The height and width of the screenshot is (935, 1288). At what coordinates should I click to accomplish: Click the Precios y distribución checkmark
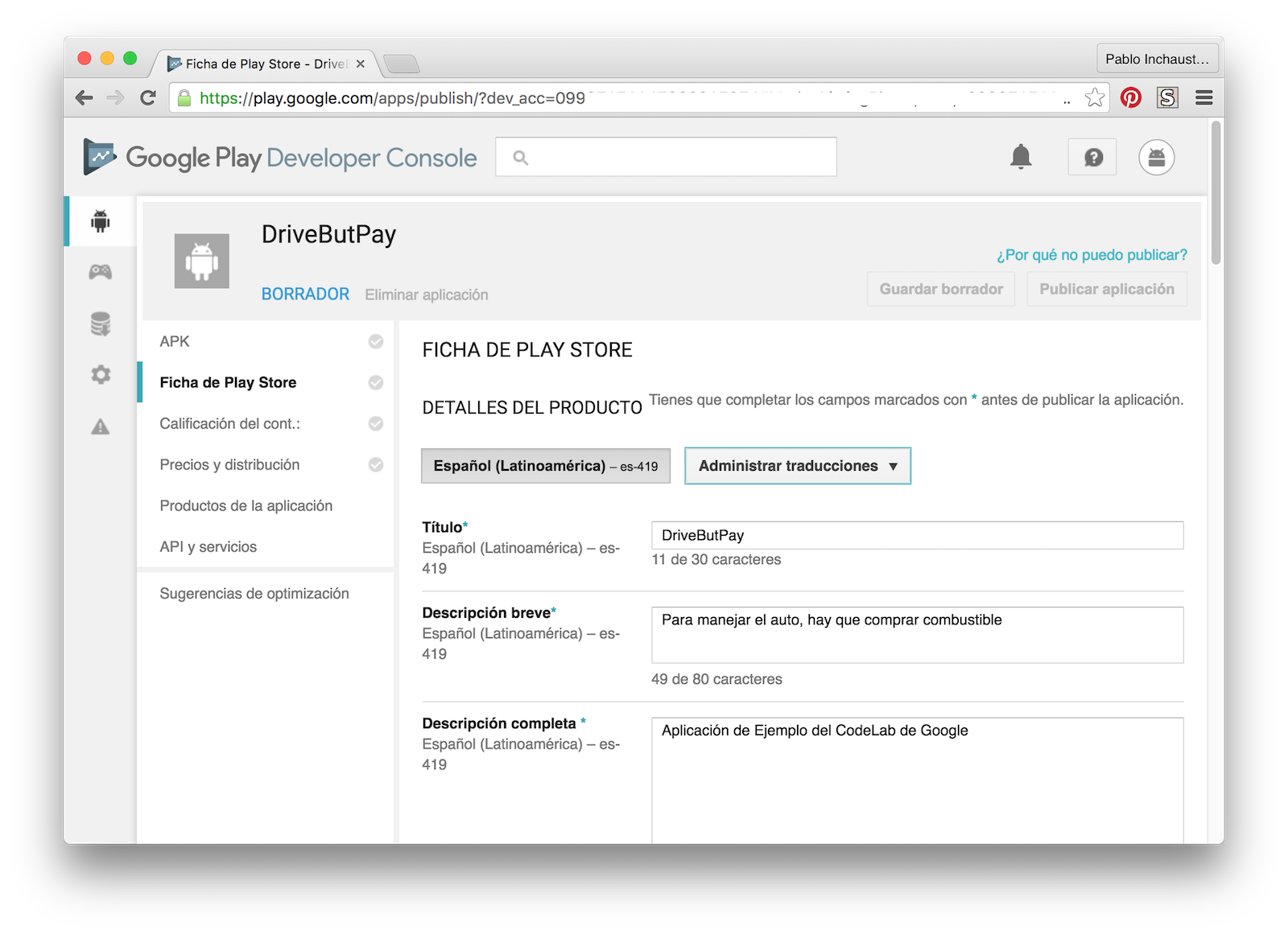(x=376, y=464)
